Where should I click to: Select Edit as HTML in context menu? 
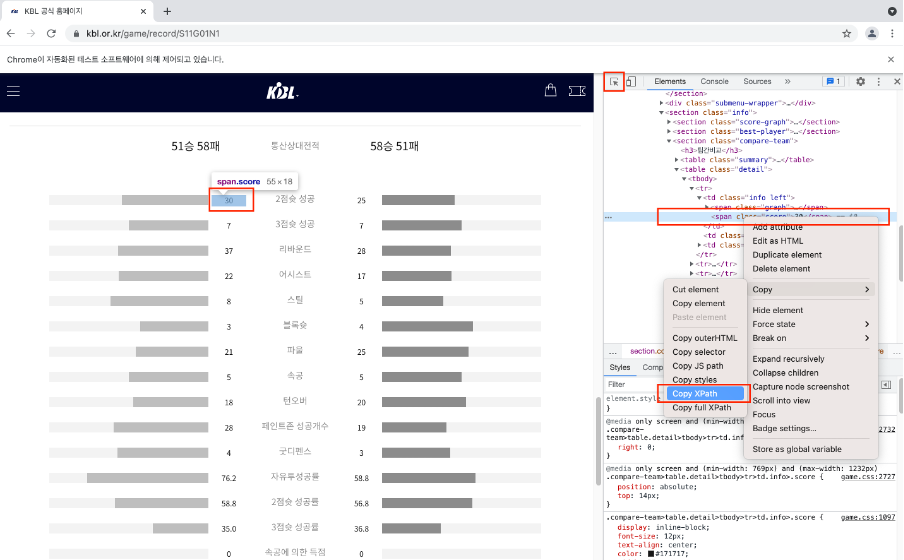tap(778, 241)
